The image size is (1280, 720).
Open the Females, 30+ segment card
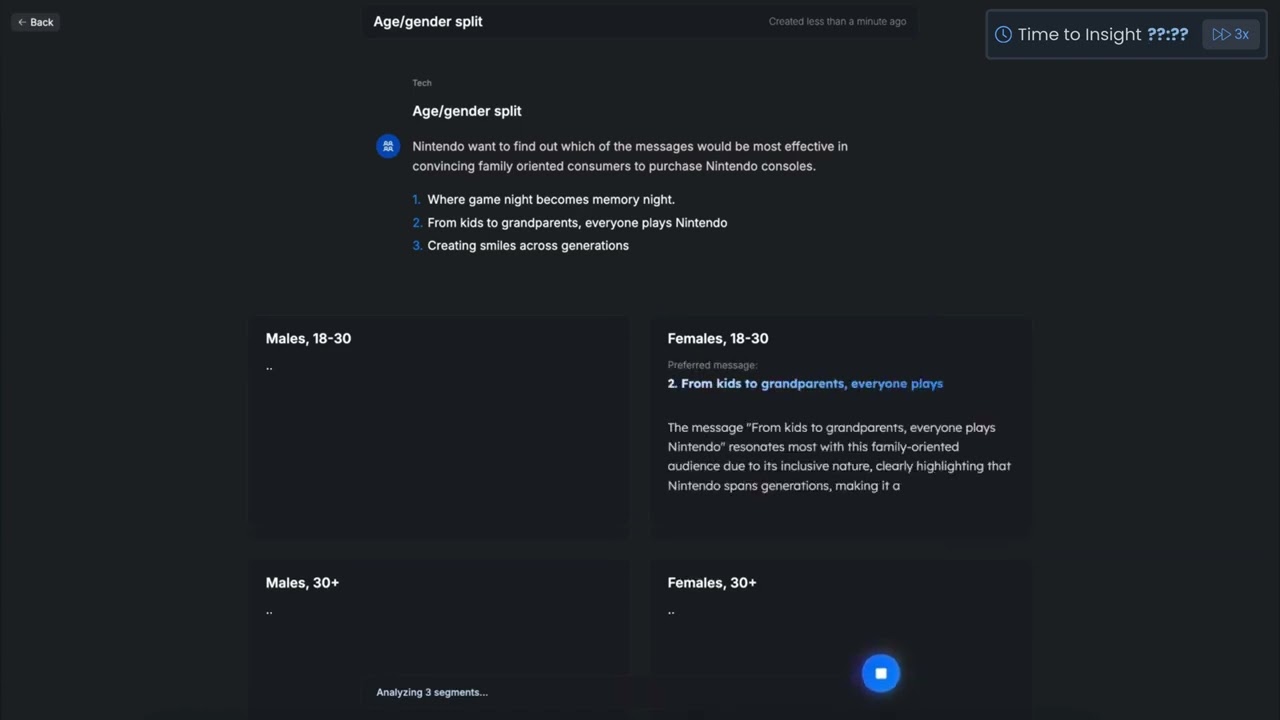(x=840, y=640)
